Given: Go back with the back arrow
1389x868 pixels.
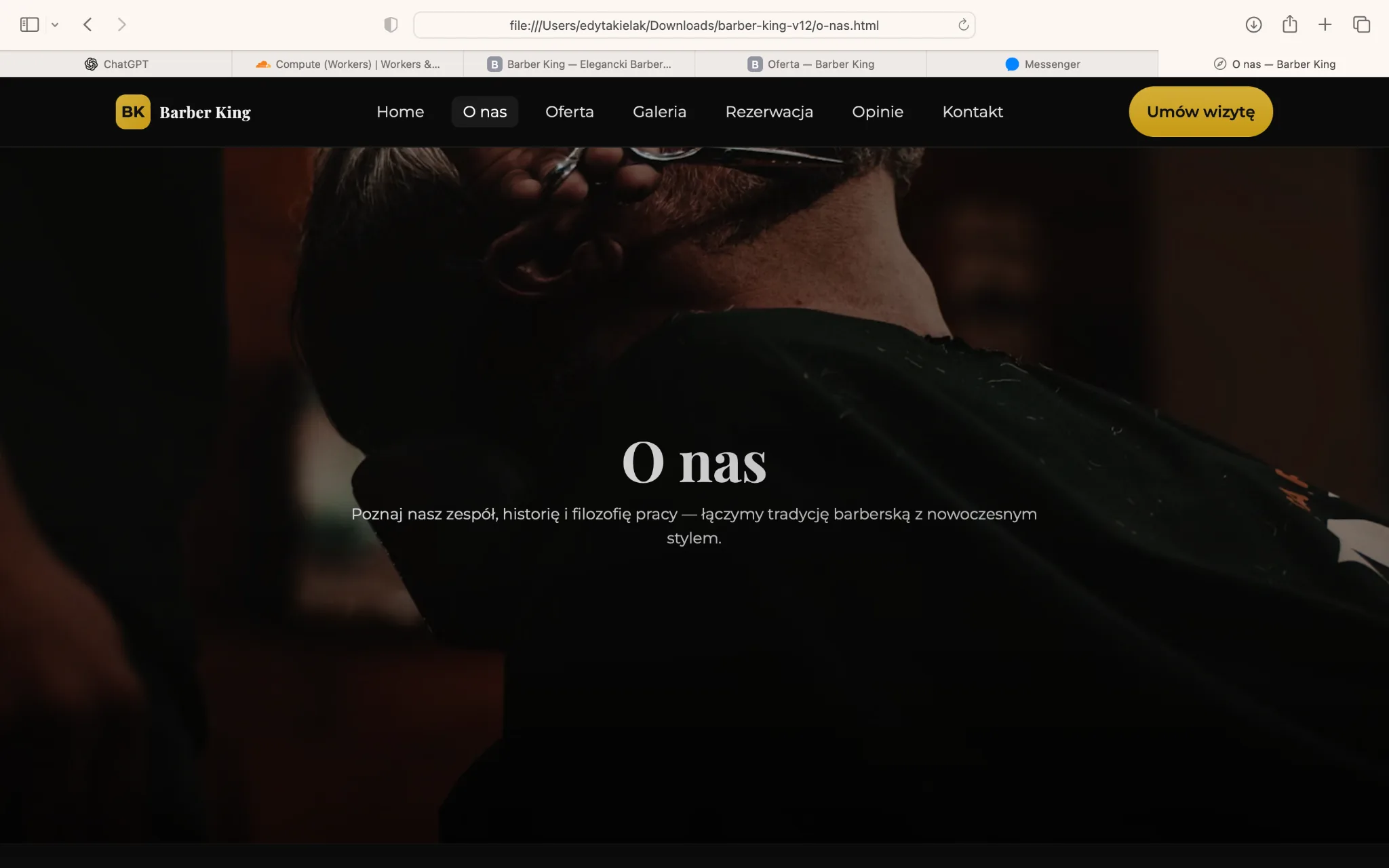Looking at the screenshot, I should (87, 25).
